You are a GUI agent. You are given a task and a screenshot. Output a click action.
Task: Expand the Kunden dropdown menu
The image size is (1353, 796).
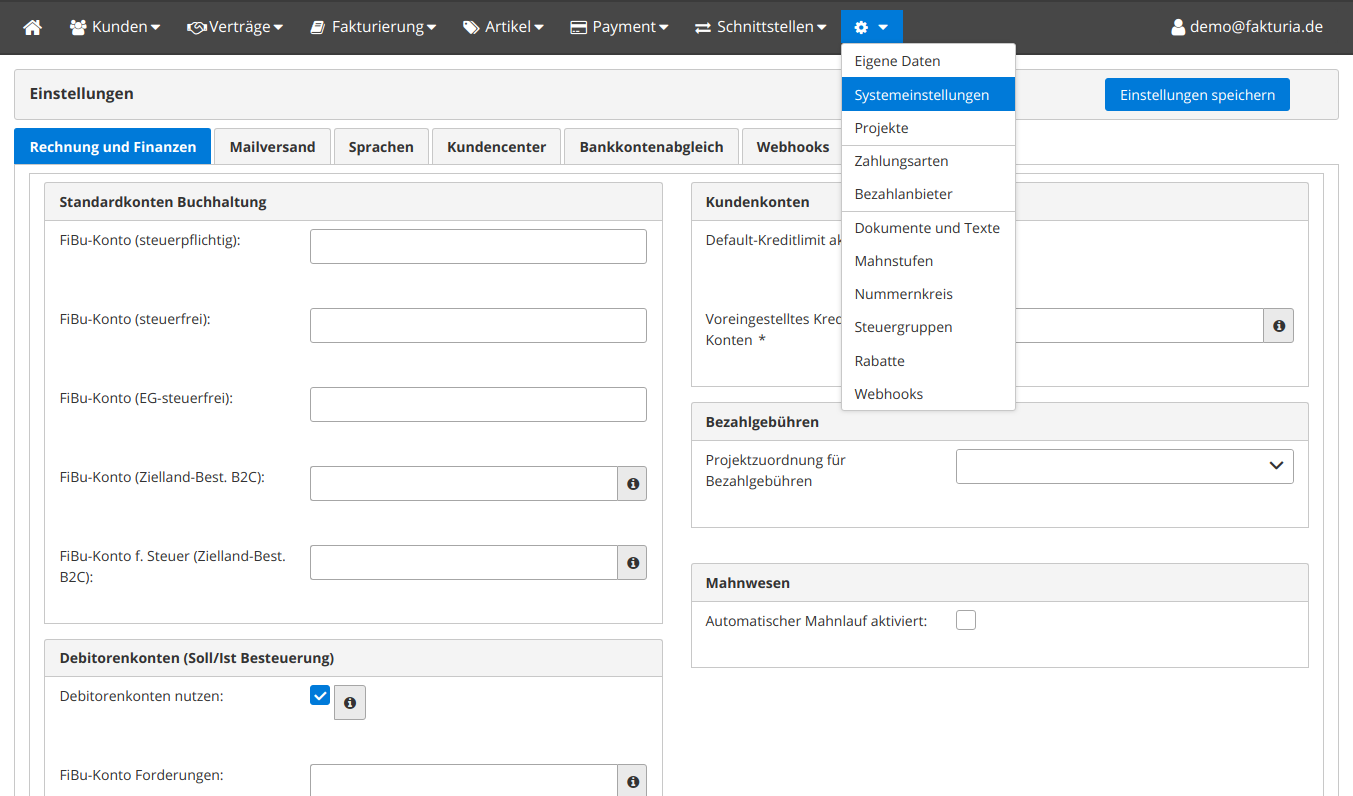click(x=115, y=27)
